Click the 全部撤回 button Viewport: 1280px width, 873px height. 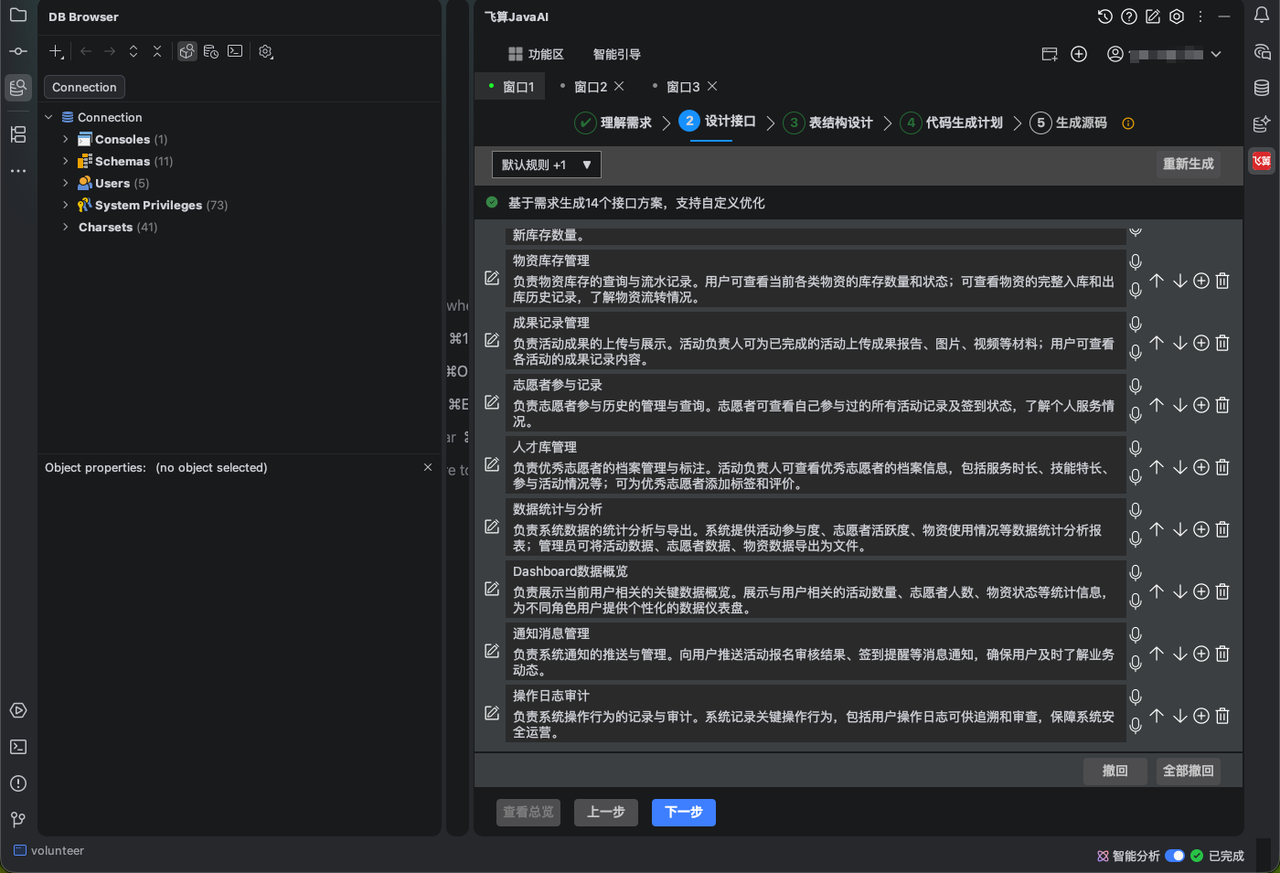(1188, 771)
